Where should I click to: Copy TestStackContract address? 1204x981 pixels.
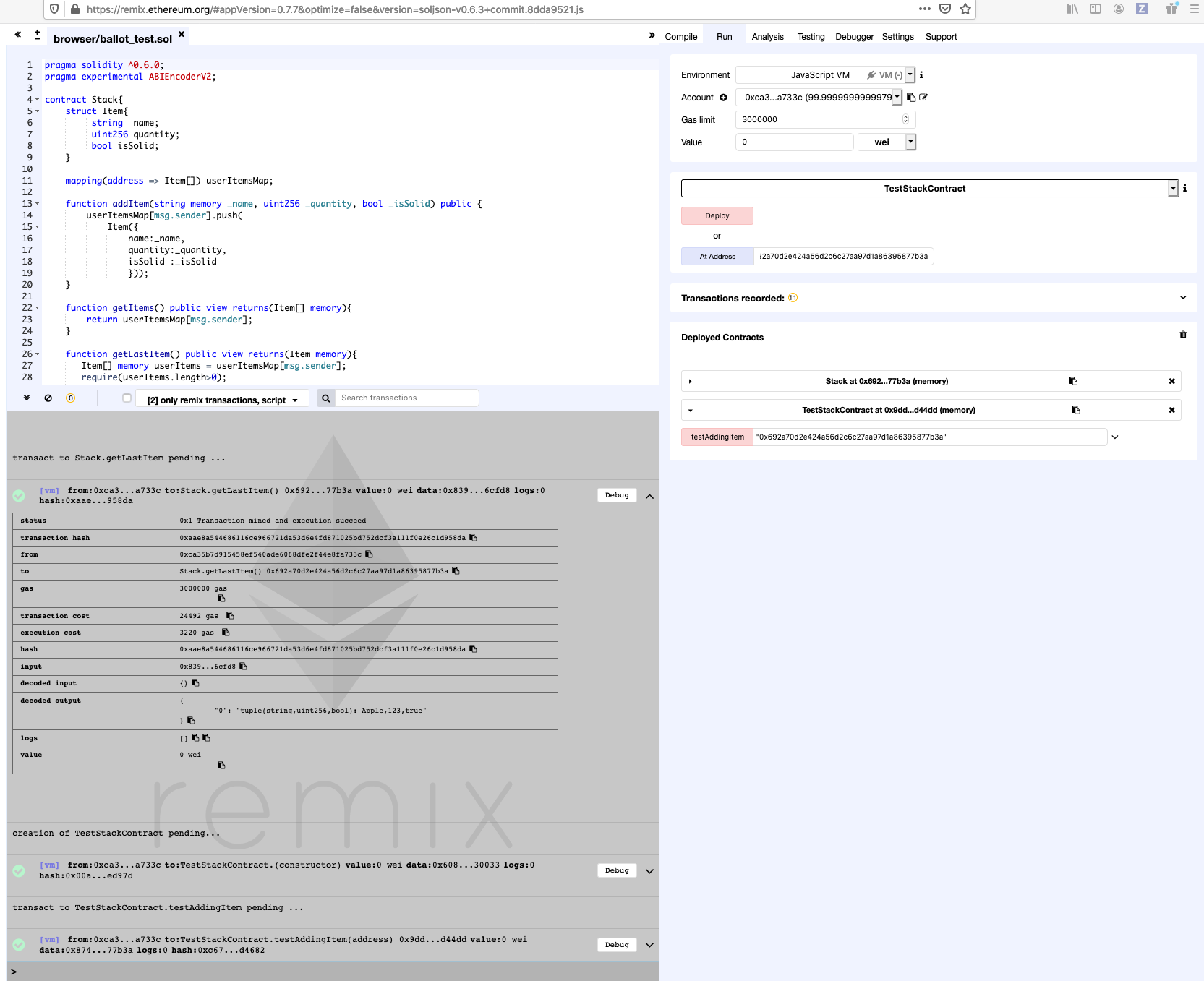[x=1076, y=410]
